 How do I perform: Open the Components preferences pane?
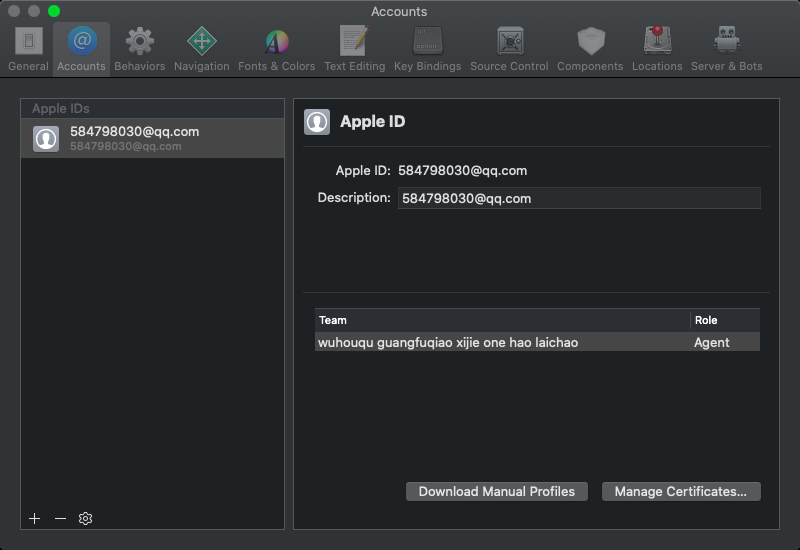pos(590,49)
